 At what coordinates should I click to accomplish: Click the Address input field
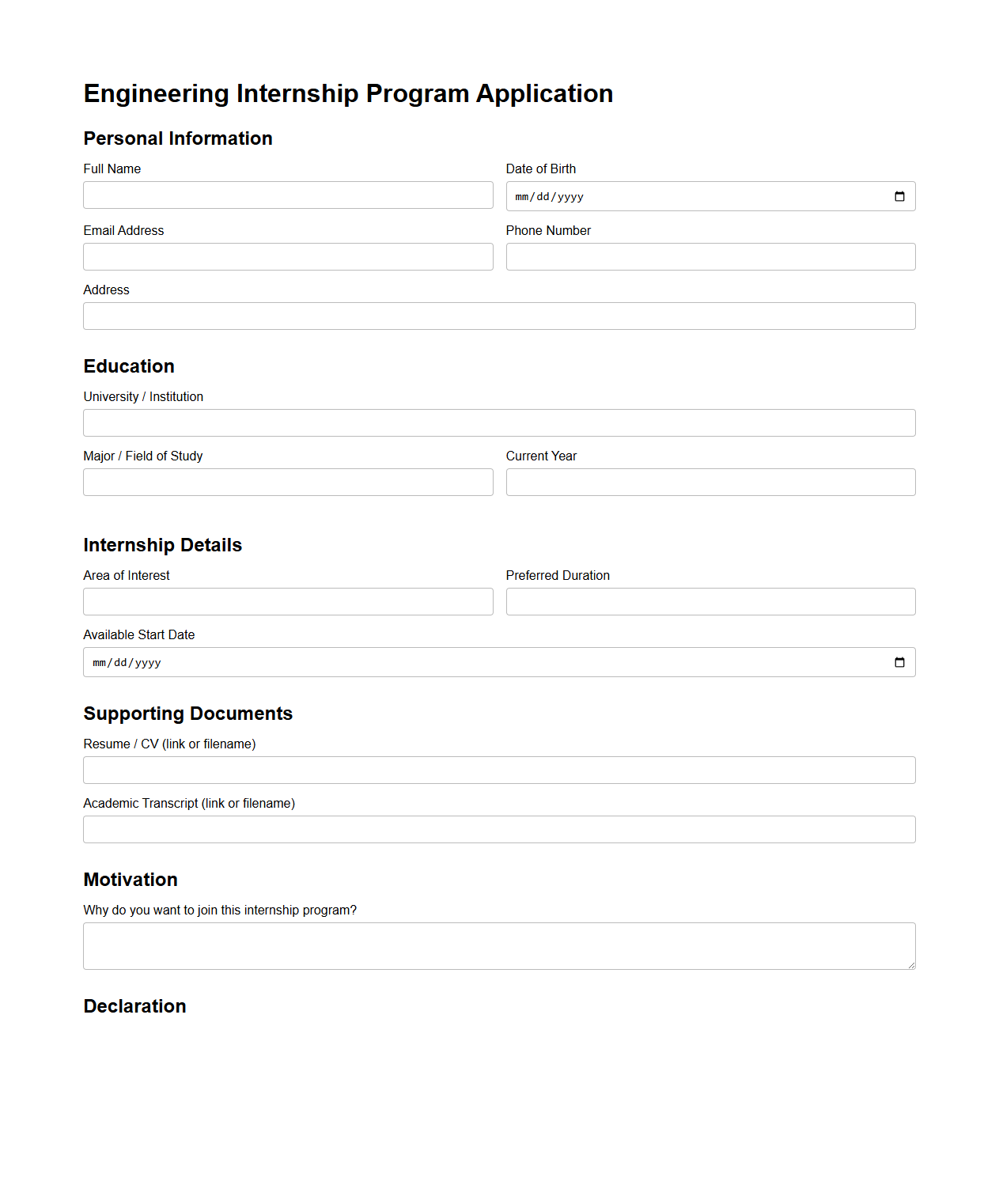[x=498, y=316]
